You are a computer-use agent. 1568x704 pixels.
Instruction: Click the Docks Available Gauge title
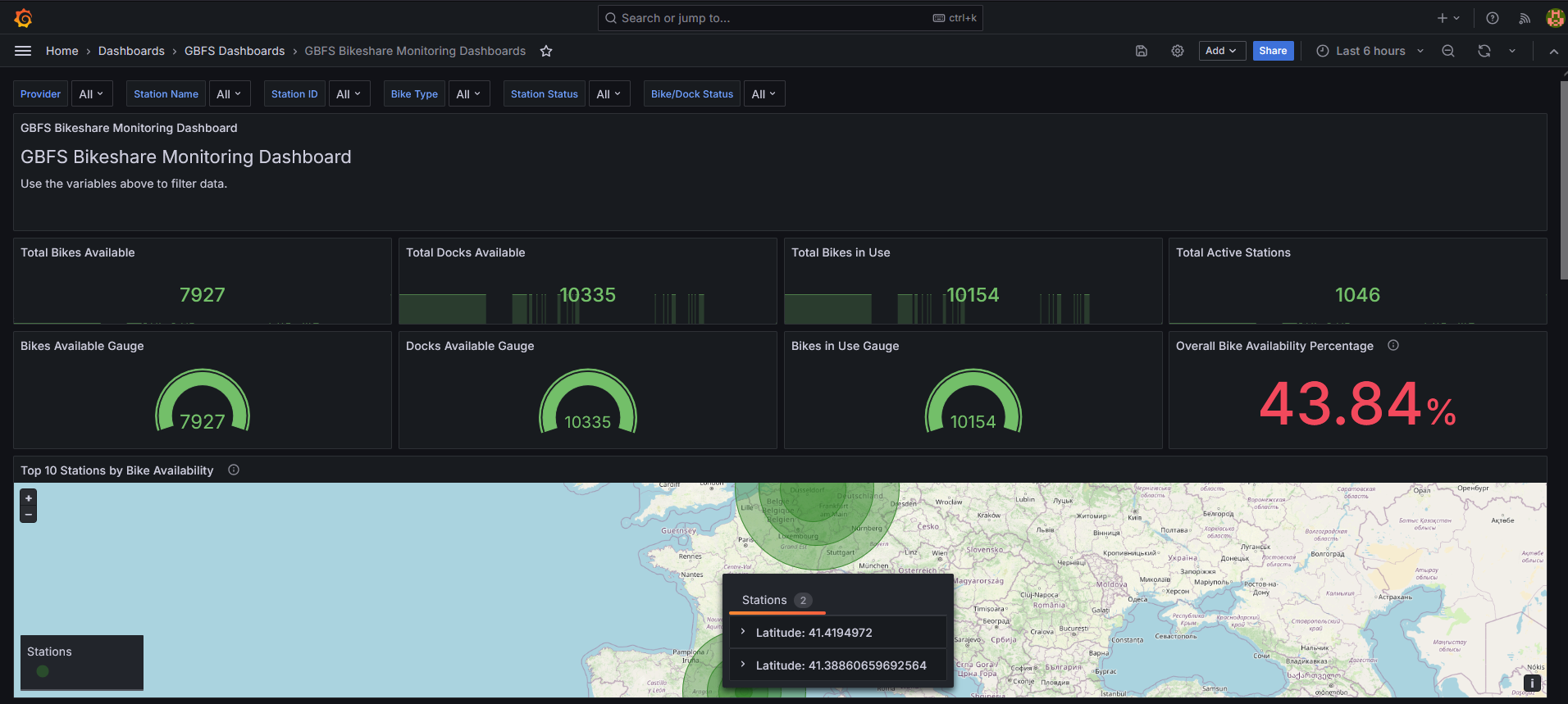pos(470,346)
